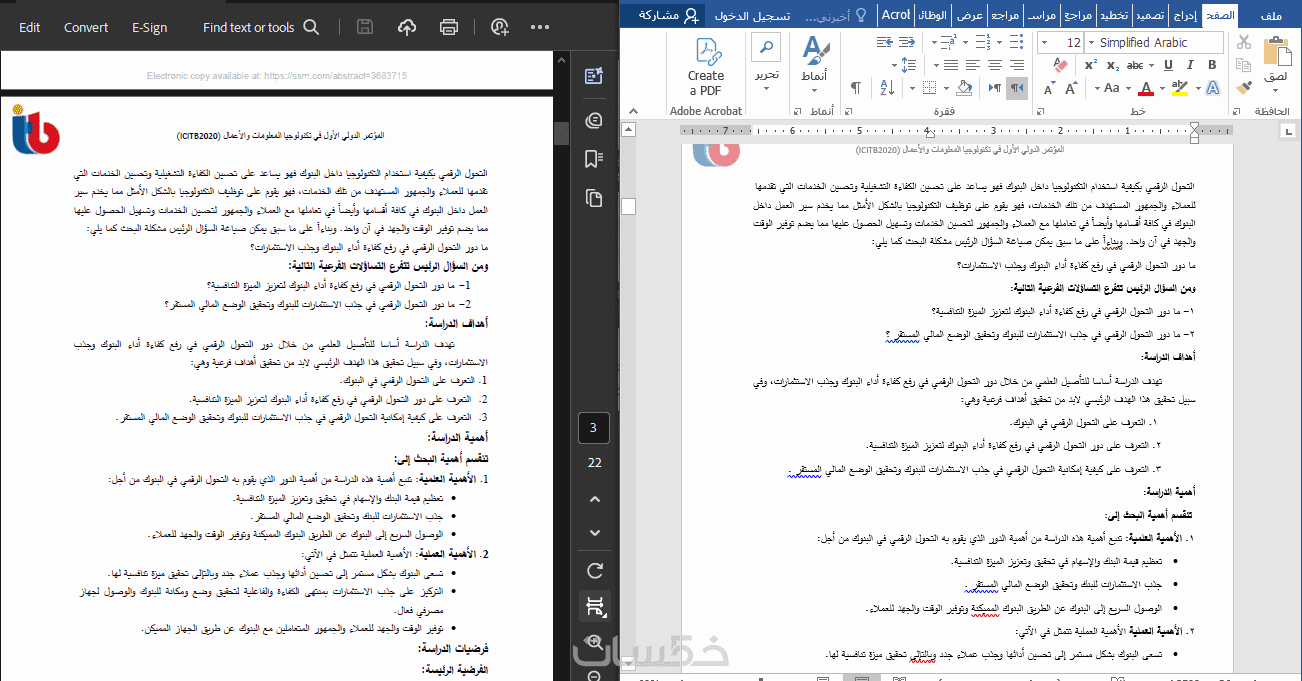Screen dimensions: 1302x681
Task: Click the Sort A-Z icon
Action: pos(887,88)
